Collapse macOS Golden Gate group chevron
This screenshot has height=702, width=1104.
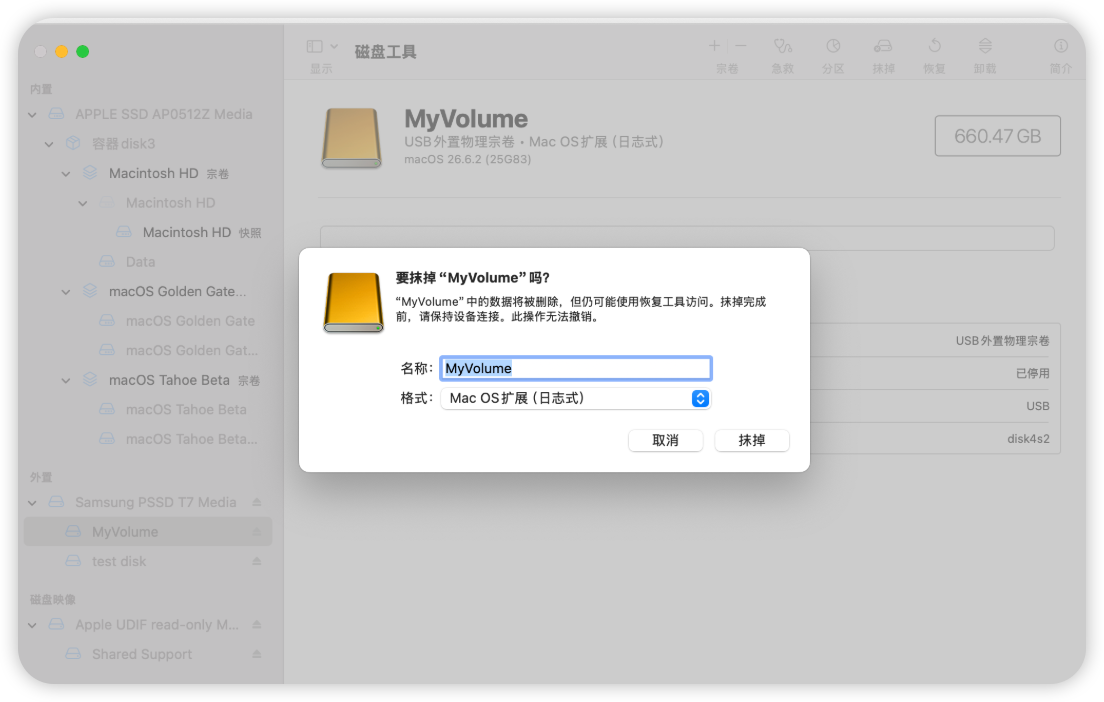[x=66, y=292]
